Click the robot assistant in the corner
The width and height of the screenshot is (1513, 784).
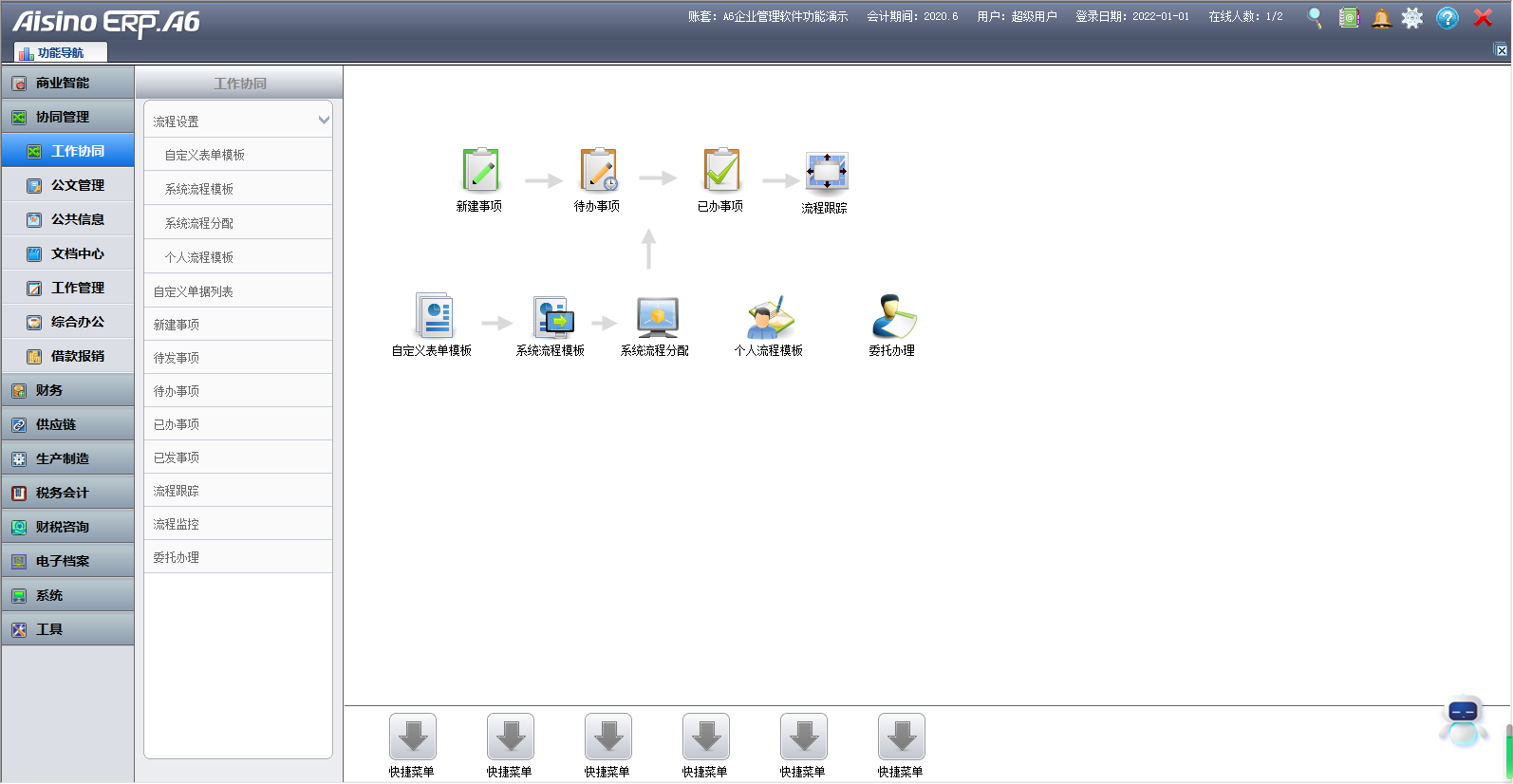coord(1463,720)
